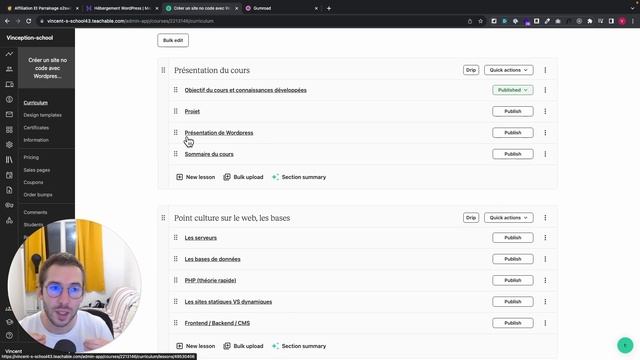Grab the drag handle for Les serveurs lesson

pos(176,238)
